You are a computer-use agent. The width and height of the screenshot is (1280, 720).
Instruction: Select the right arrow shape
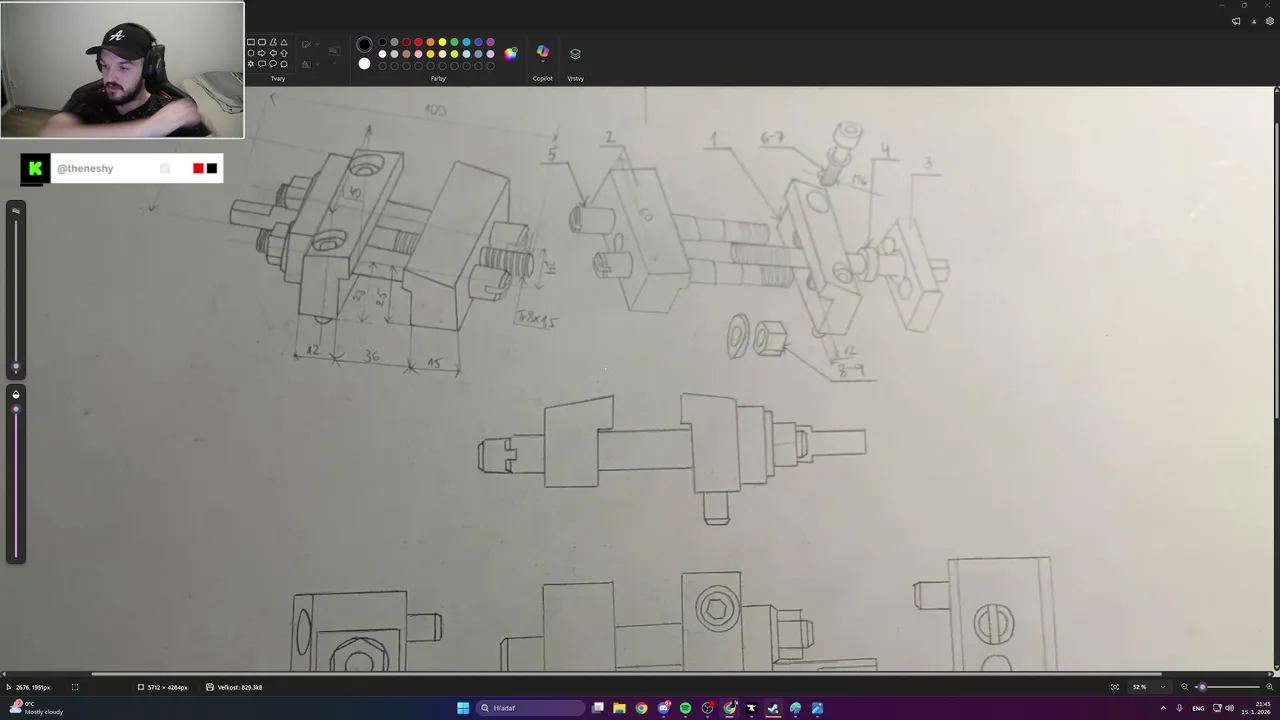pos(262,53)
